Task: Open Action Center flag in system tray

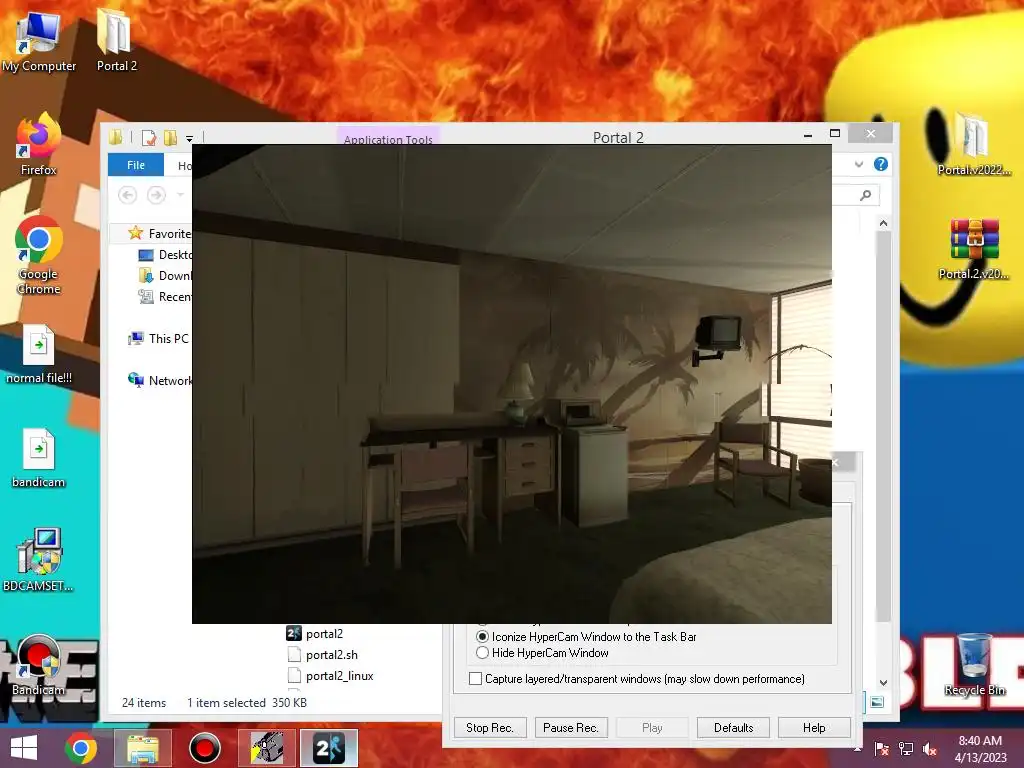Action: point(881,749)
